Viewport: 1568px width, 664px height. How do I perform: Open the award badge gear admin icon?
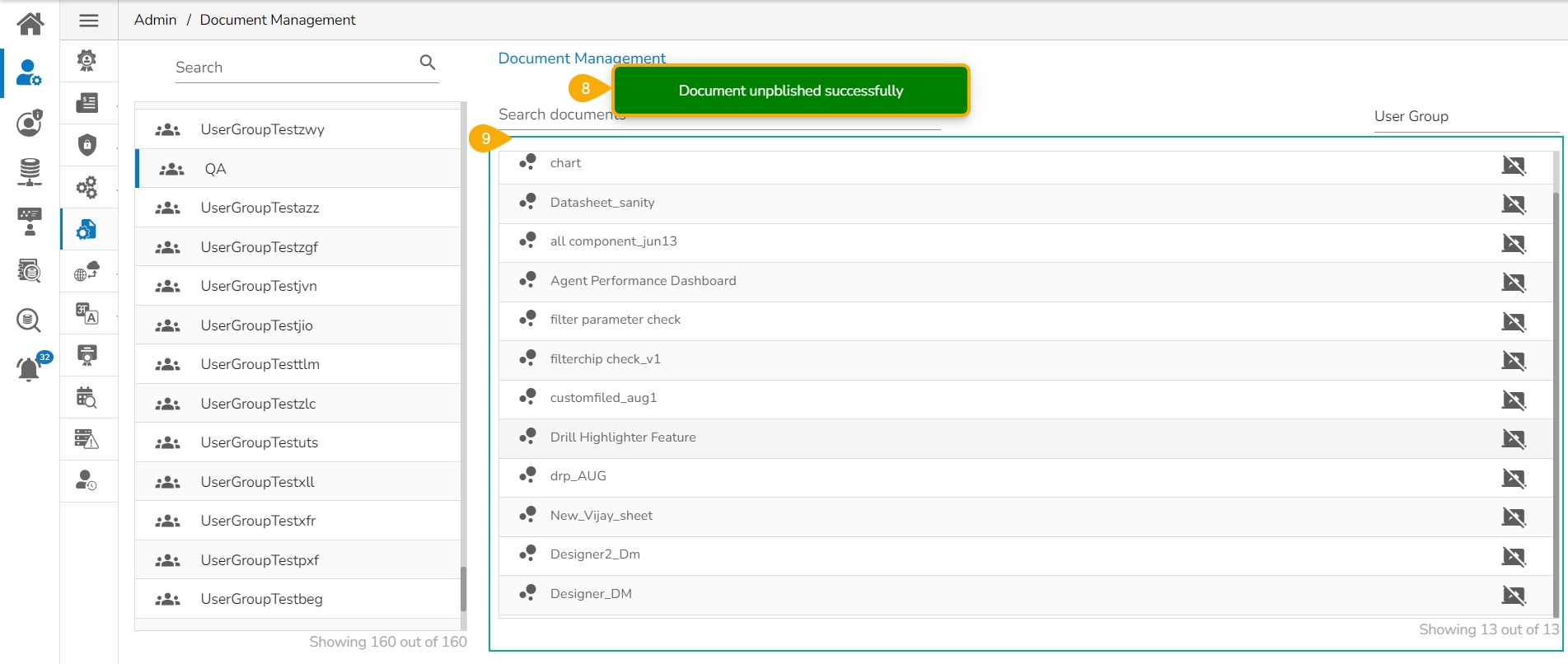click(x=87, y=60)
